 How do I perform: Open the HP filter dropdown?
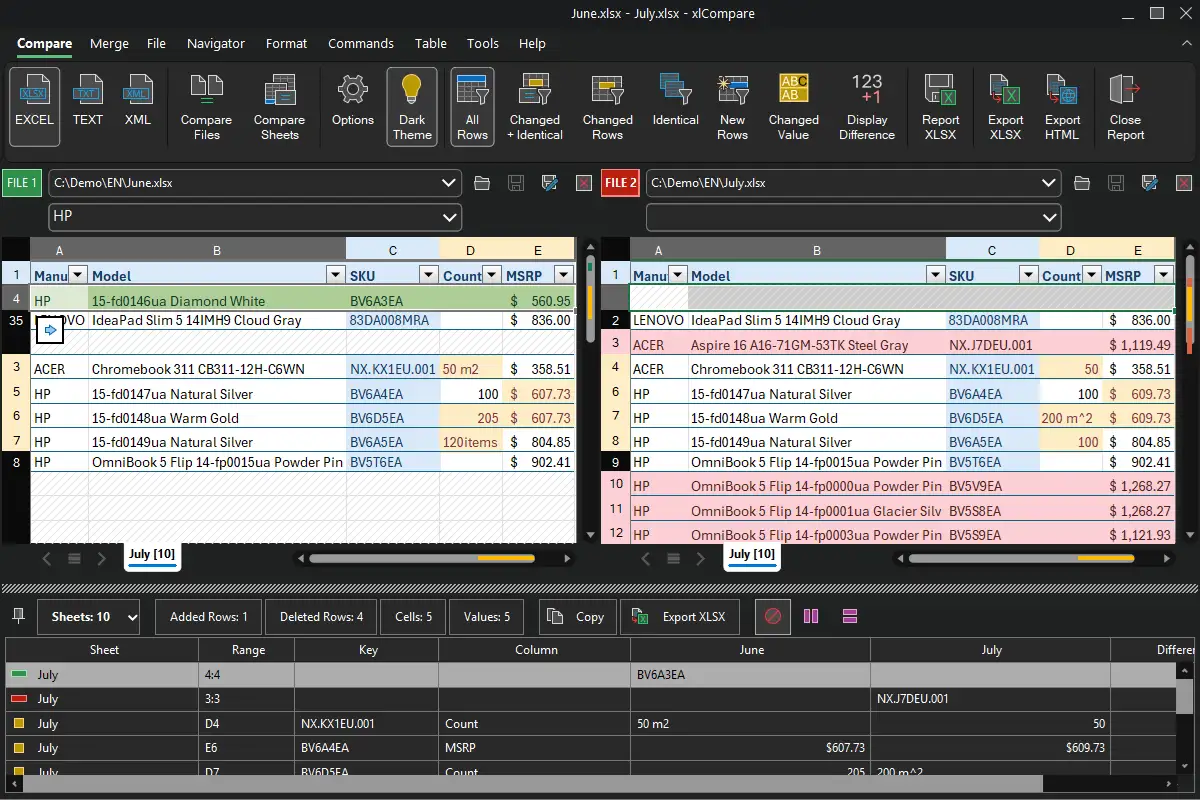pyautogui.click(x=449, y=216)
